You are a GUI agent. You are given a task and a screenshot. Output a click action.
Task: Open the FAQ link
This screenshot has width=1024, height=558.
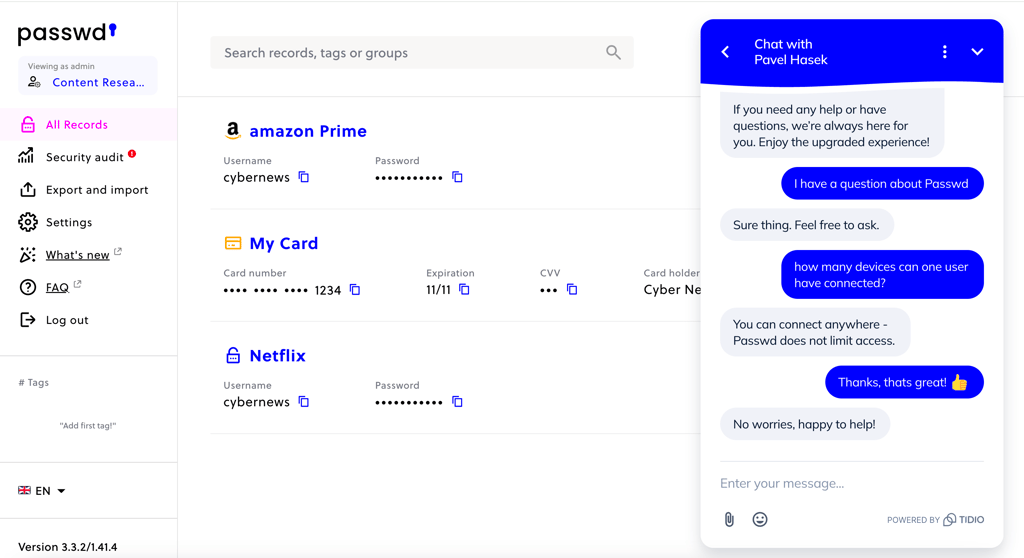57,287
